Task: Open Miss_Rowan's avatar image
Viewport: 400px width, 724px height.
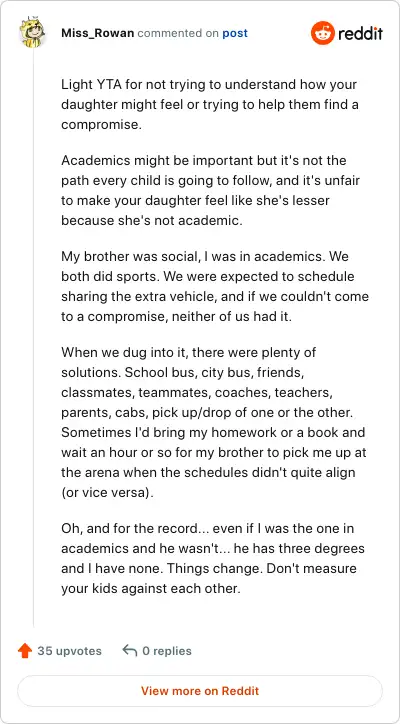Action: (x=33, y=32)
